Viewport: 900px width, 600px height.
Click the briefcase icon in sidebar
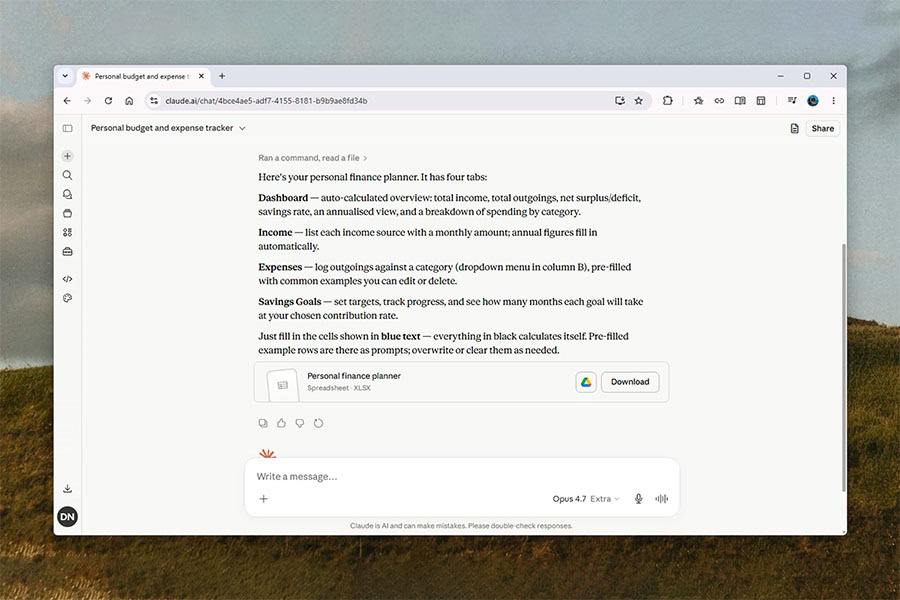point(67,251)
